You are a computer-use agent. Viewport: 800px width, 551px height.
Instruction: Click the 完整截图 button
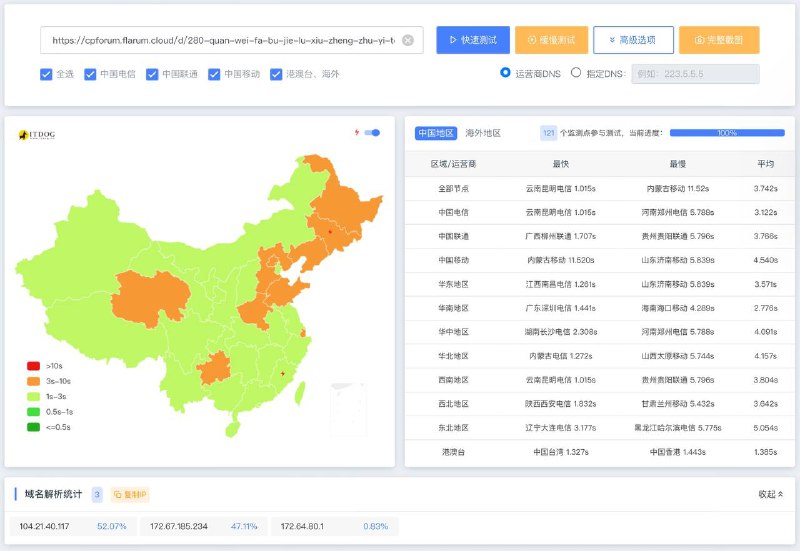click(719, 40)
